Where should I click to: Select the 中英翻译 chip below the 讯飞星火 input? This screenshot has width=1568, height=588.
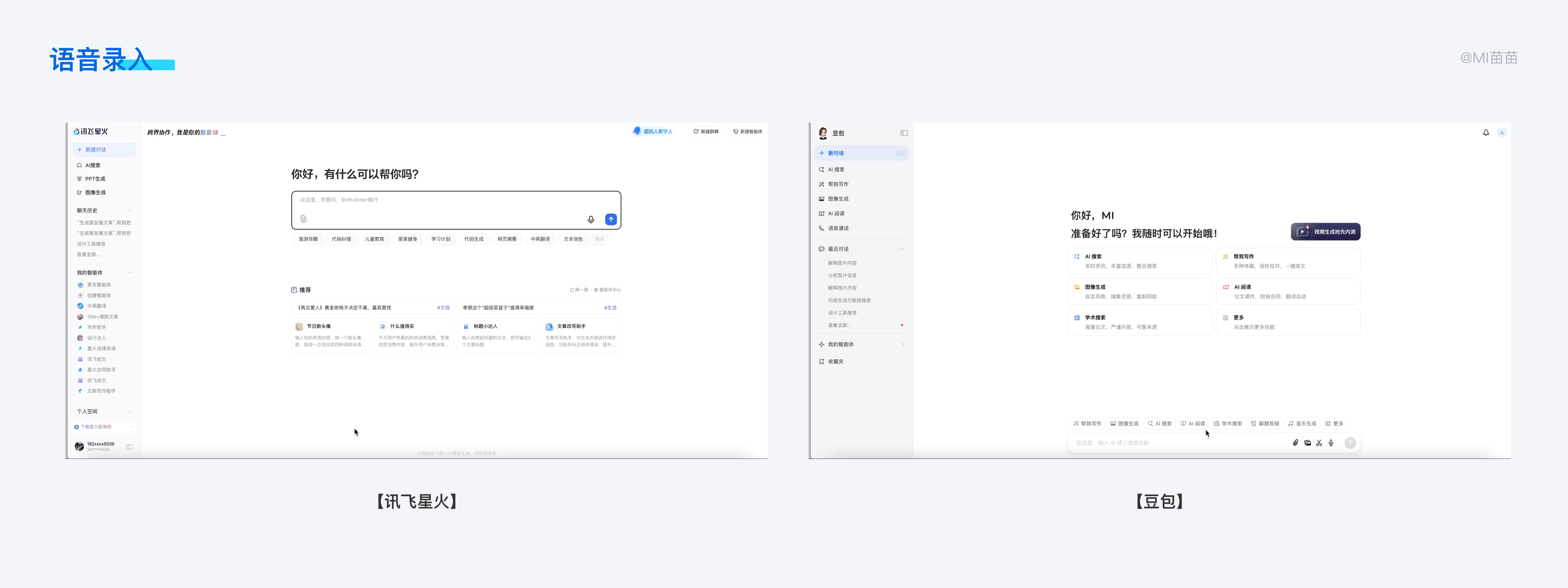tap(540, 239)
